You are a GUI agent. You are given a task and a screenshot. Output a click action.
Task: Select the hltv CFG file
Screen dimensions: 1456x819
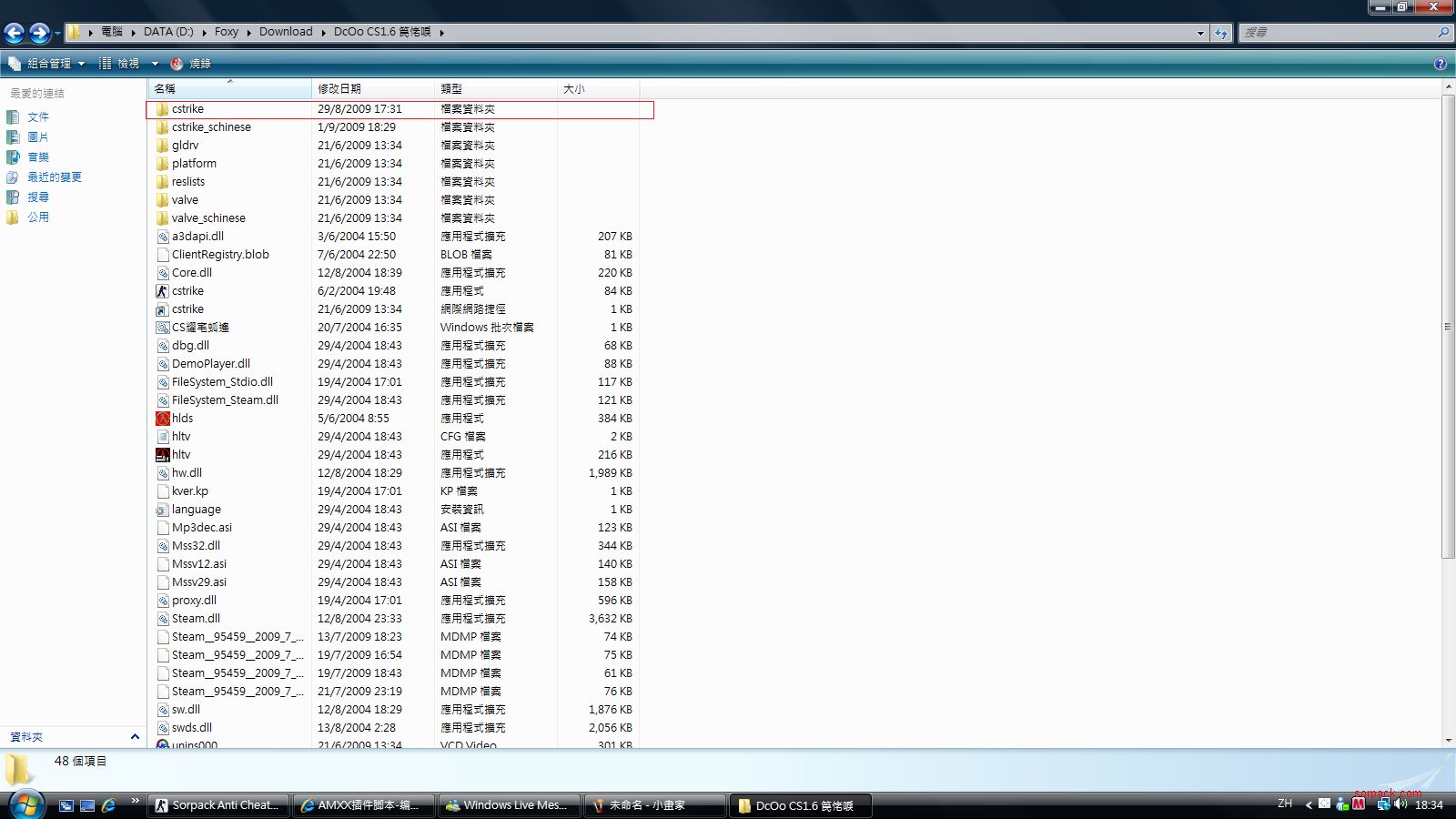pos(181,437)
